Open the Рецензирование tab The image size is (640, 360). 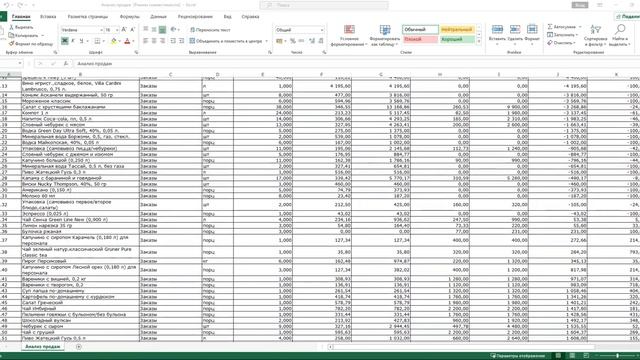click(x=195, y=17)
